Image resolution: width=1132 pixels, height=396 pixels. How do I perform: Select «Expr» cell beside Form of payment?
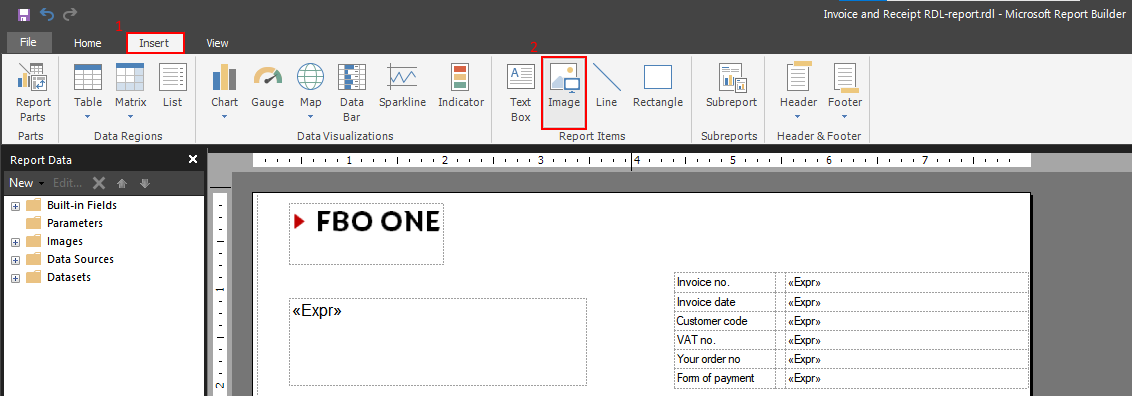tap(907, 378)
